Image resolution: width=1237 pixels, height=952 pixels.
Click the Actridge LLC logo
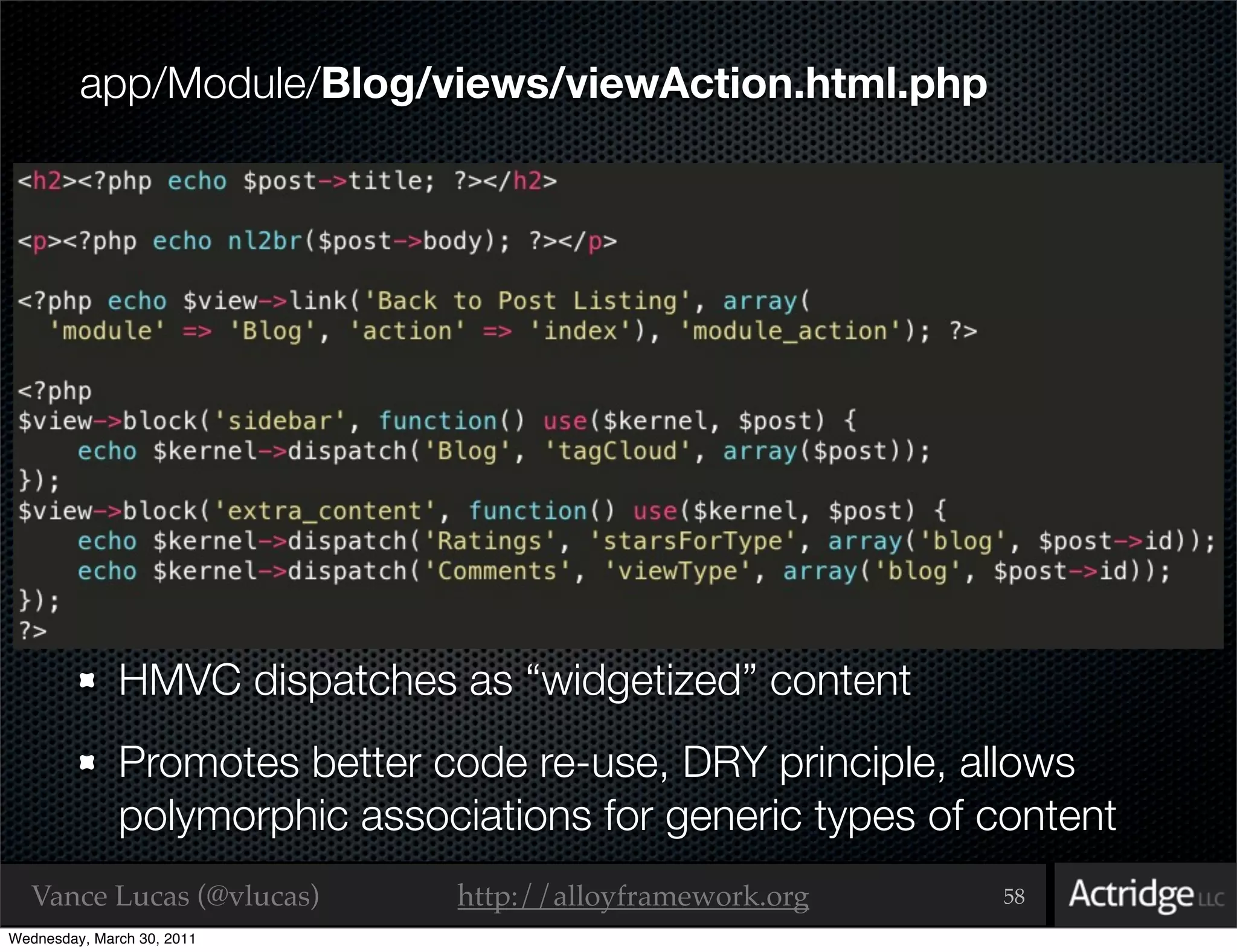[1145, 895]
